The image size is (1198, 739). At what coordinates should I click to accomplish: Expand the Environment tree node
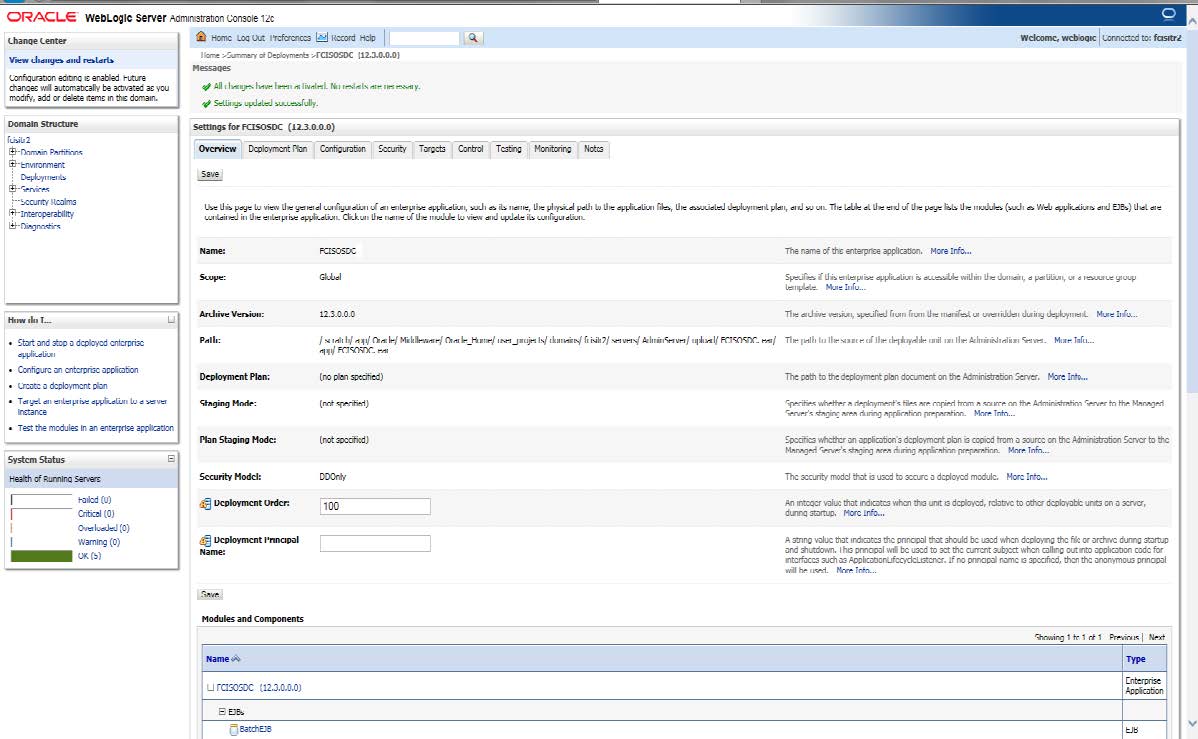pyautogui.click(x=12, y=164)
